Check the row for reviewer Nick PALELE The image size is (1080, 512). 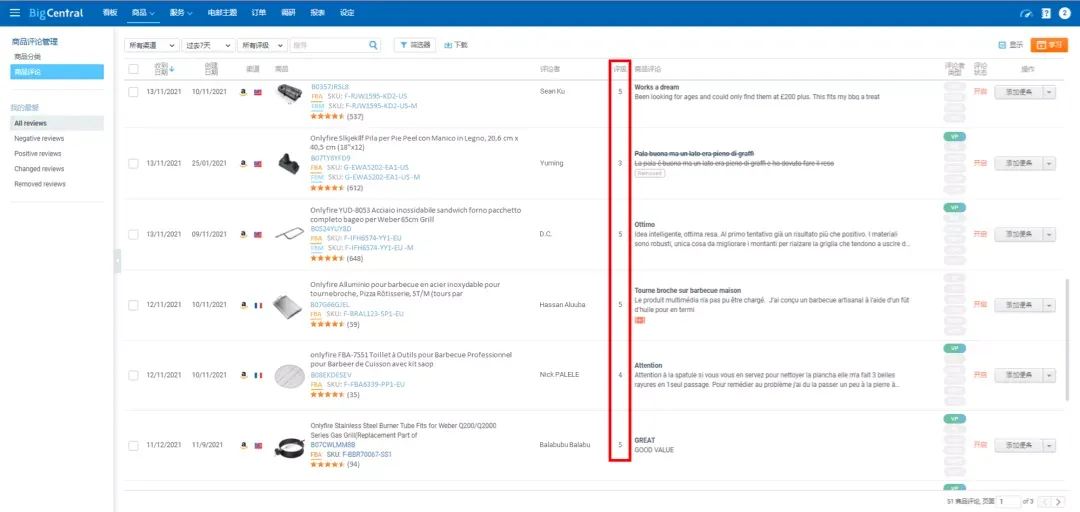[x=134, y=375]
